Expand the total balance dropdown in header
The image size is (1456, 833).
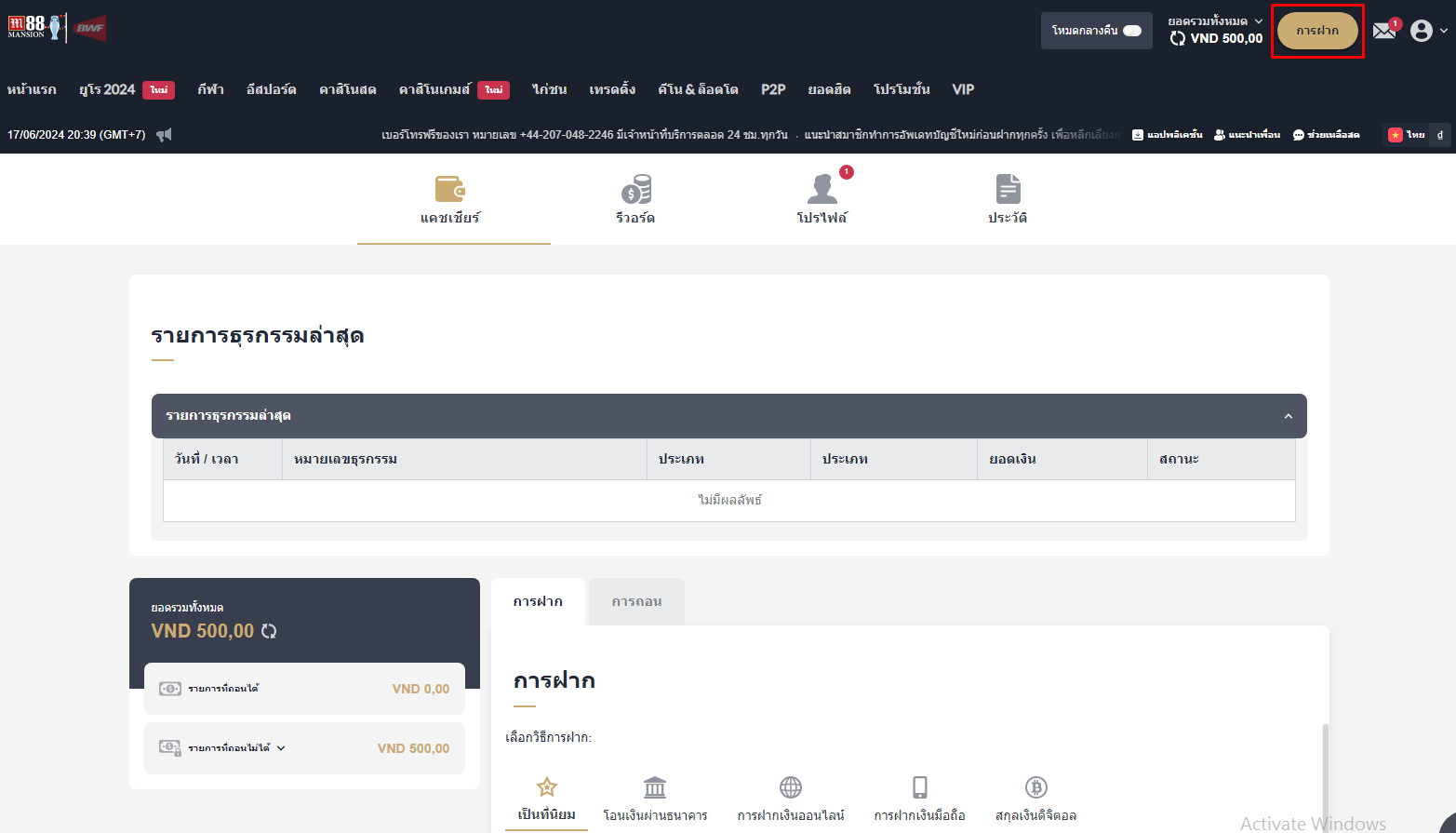click(x=1259, y=21)
